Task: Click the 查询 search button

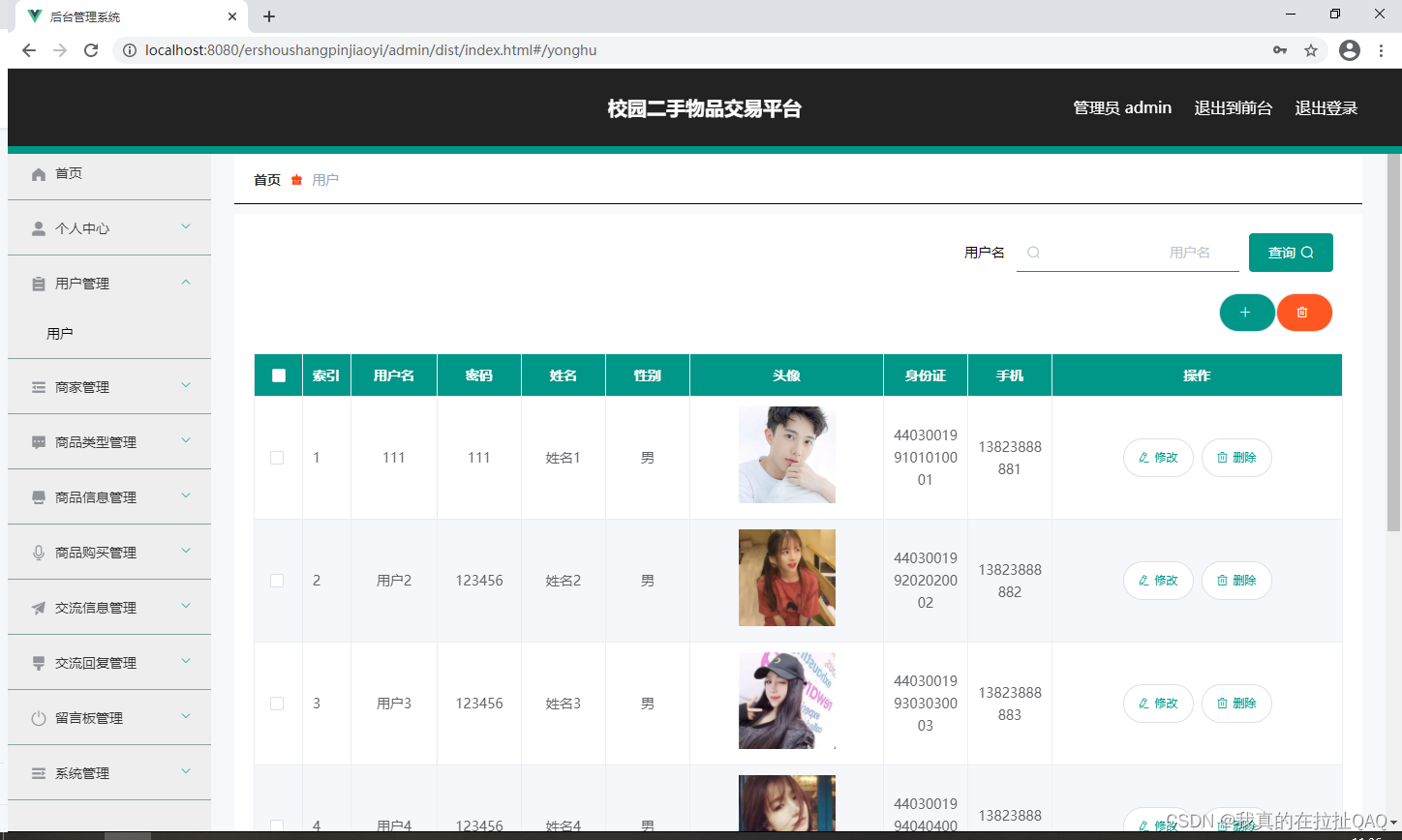Action: tap(1291, 253)
